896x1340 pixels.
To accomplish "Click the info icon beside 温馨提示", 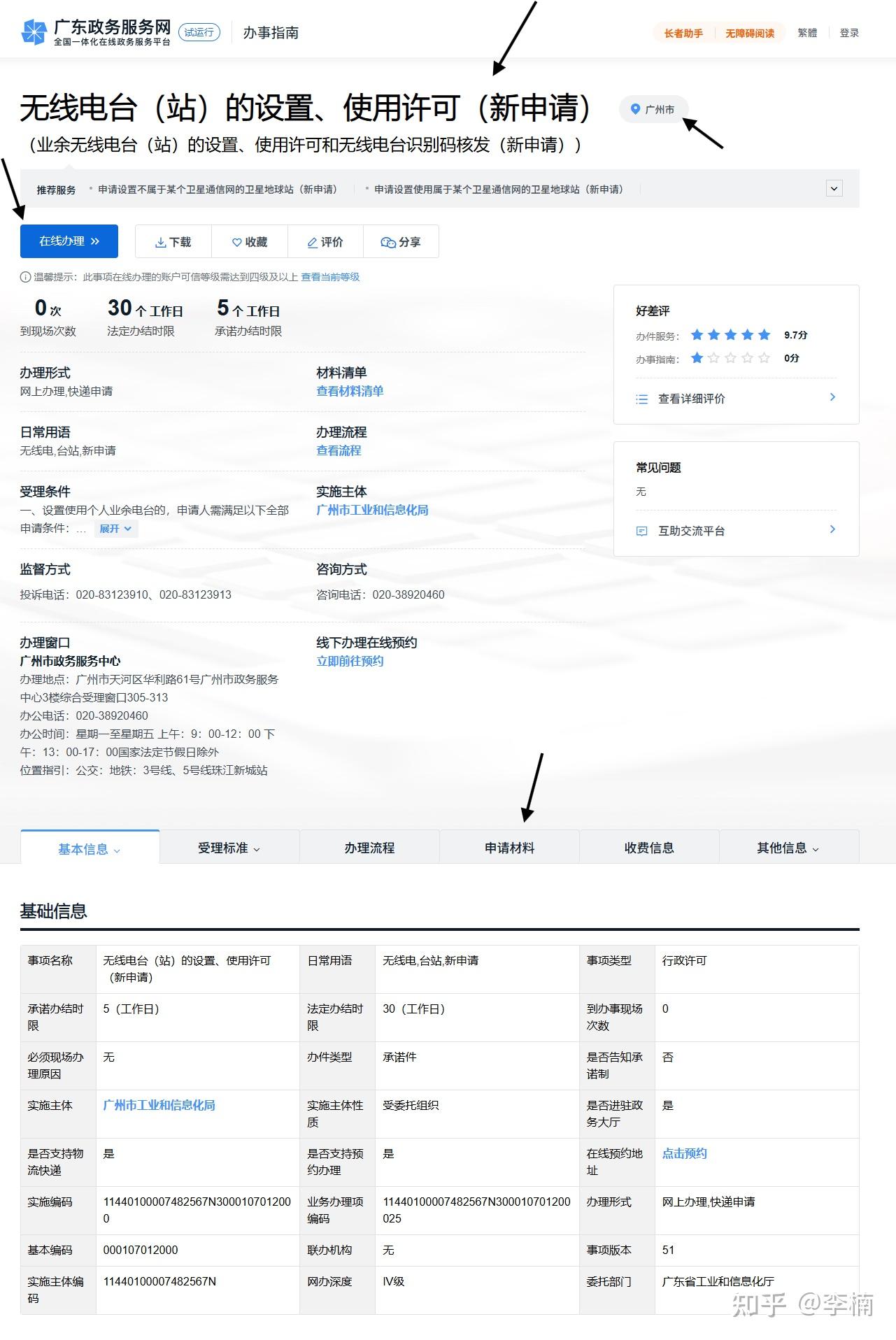I will click(25, 277).
